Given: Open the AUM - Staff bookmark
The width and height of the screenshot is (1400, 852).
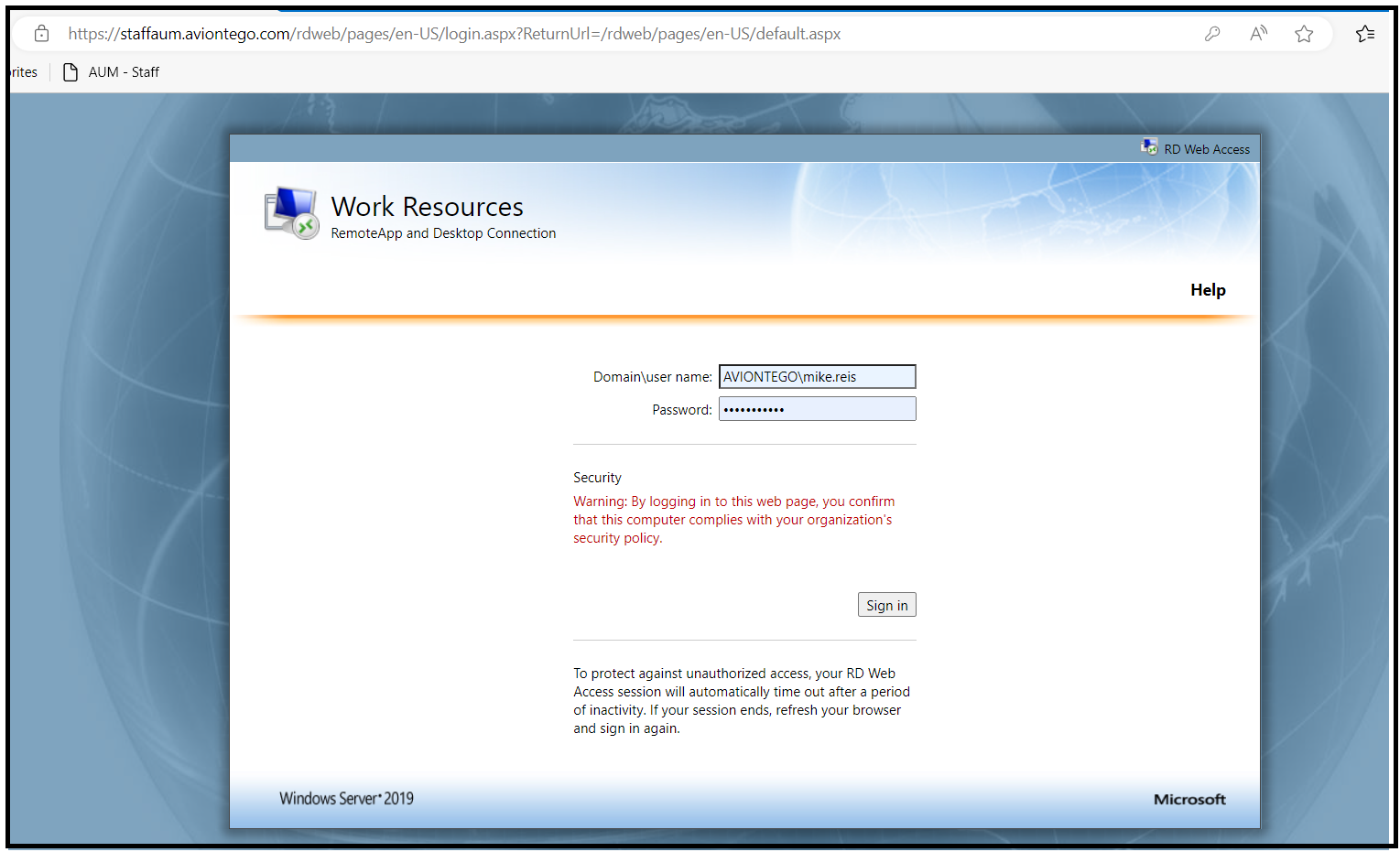Looking at the screenshot, I should click(111, 72).
